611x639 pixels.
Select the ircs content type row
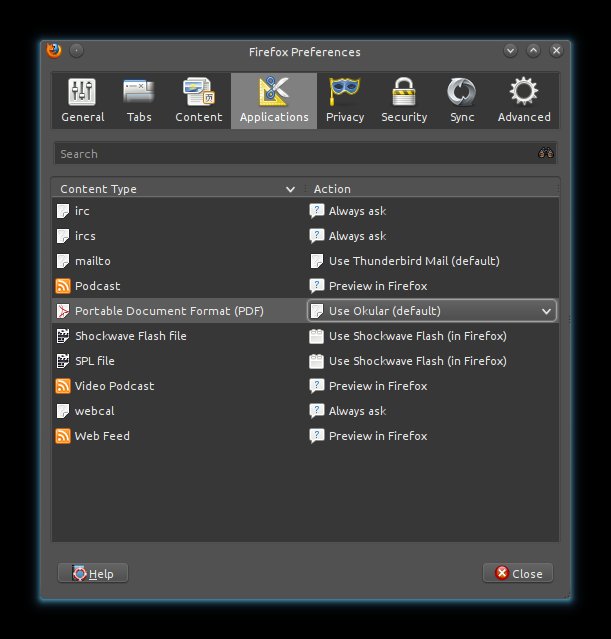coord(305,236)
